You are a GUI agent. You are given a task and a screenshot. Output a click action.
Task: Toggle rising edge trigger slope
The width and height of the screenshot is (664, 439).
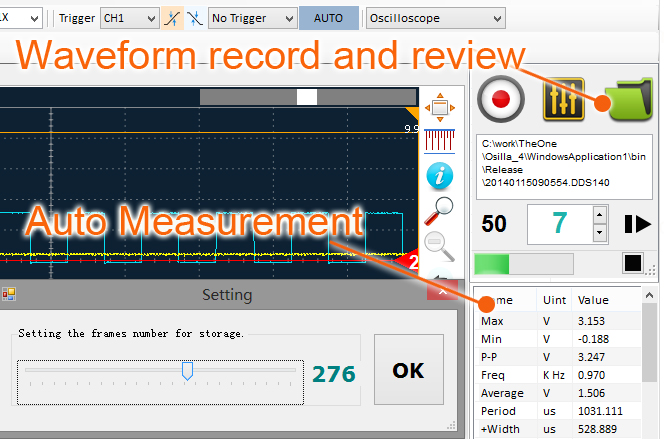(172, 18)
